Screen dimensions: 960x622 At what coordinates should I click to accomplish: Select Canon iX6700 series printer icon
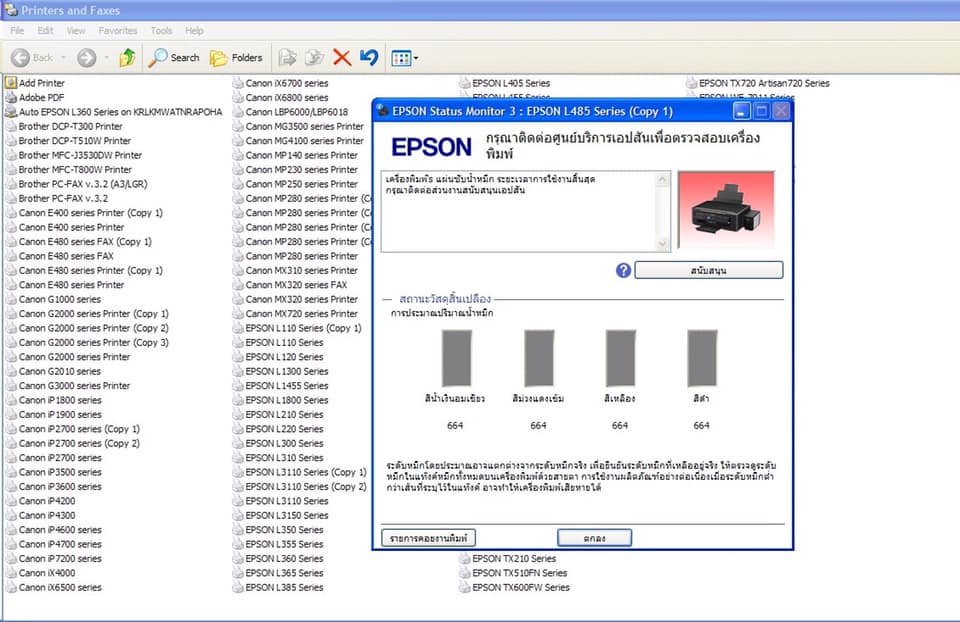coord(238,83)
